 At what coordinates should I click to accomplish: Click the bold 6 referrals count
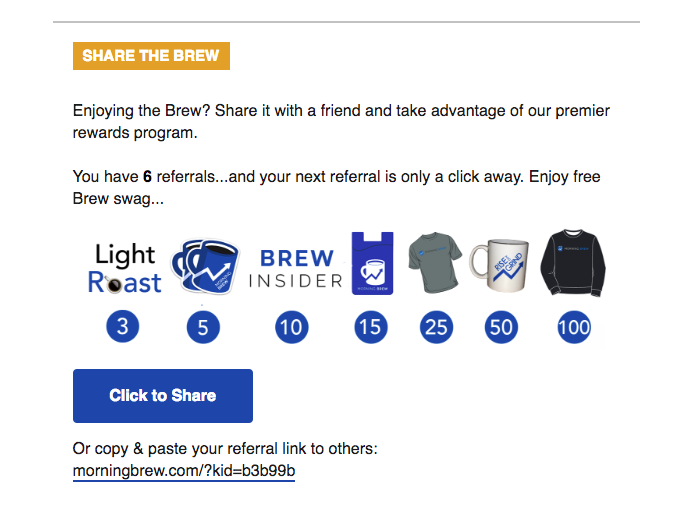click(x=147, y=177)
